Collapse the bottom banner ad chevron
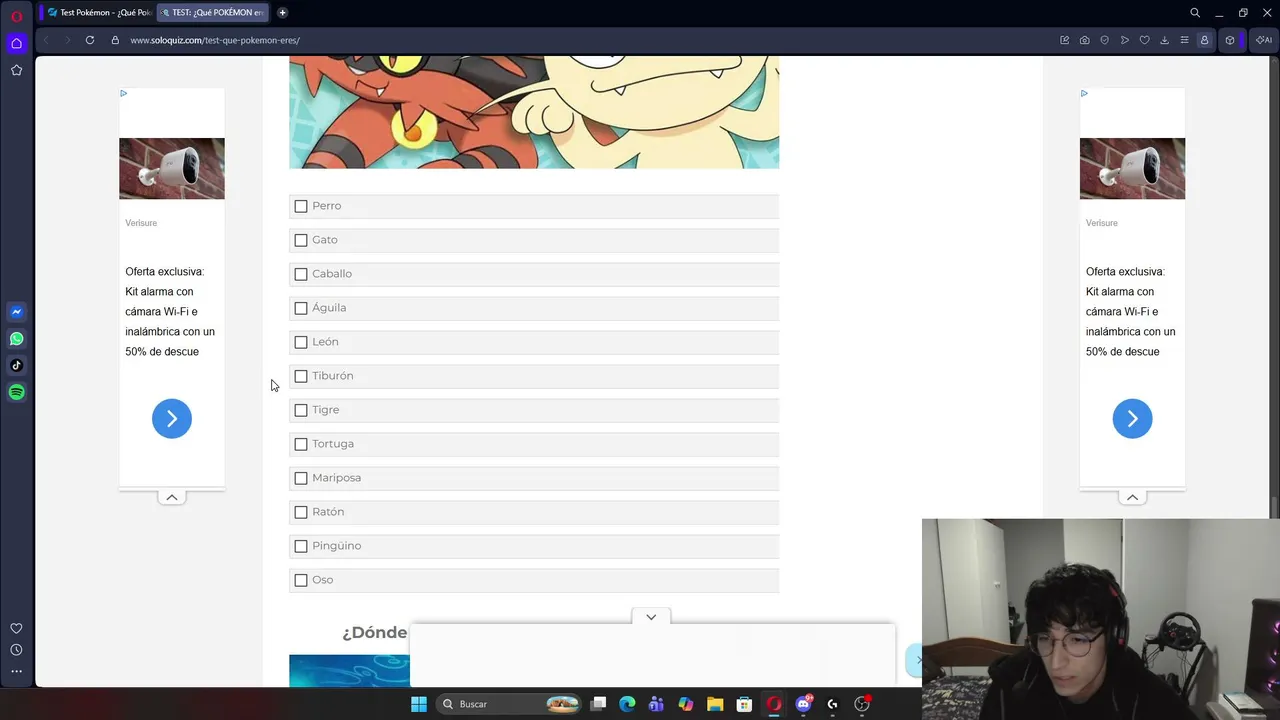The height and width of the screenshot is (720, 1280). [x=651, y=617]
